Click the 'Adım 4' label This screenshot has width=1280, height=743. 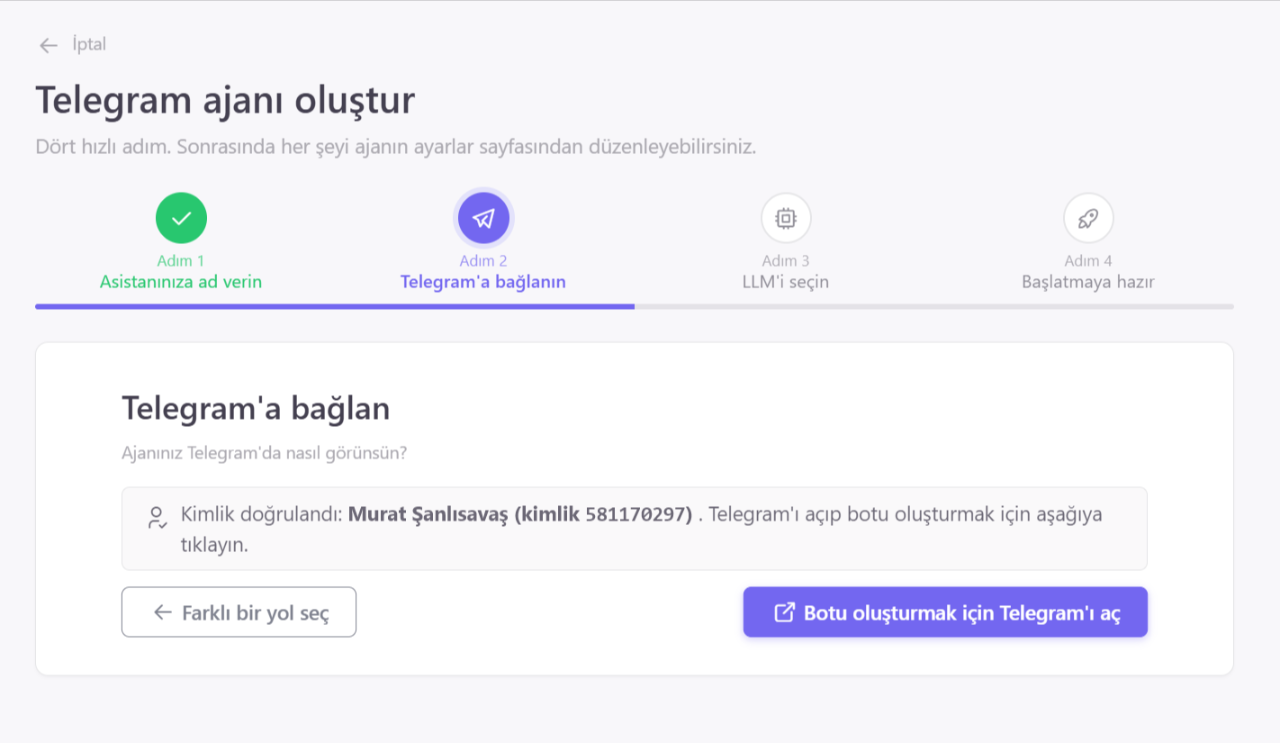tap(1088, 261)
